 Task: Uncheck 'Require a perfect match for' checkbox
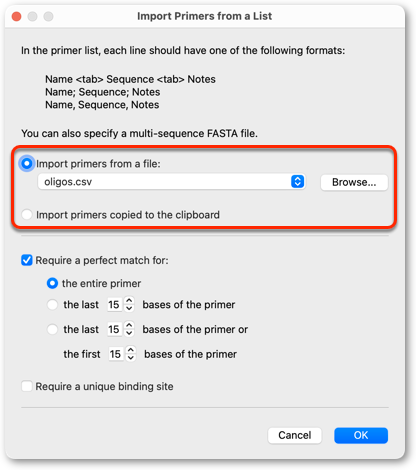click(x=27, y=260)
